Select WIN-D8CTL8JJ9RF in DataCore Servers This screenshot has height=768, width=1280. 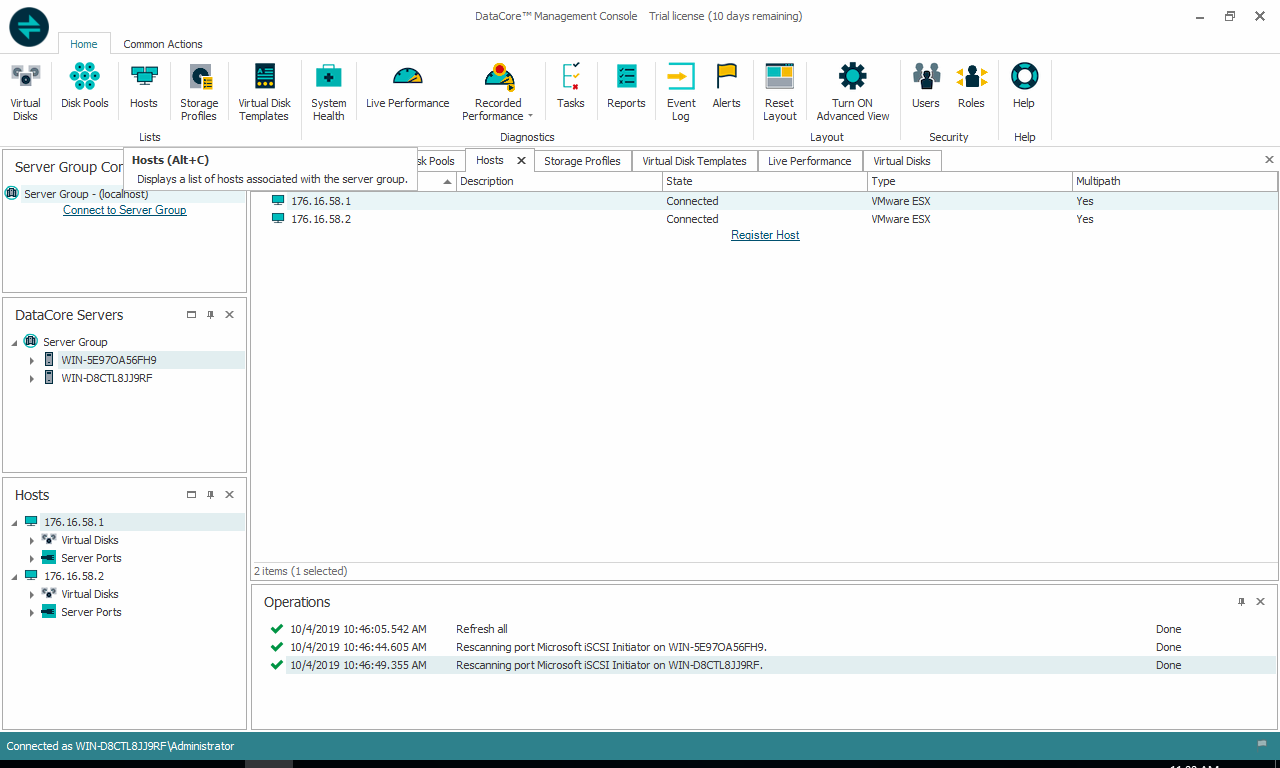pyautogui.click(x=107, y=378)
